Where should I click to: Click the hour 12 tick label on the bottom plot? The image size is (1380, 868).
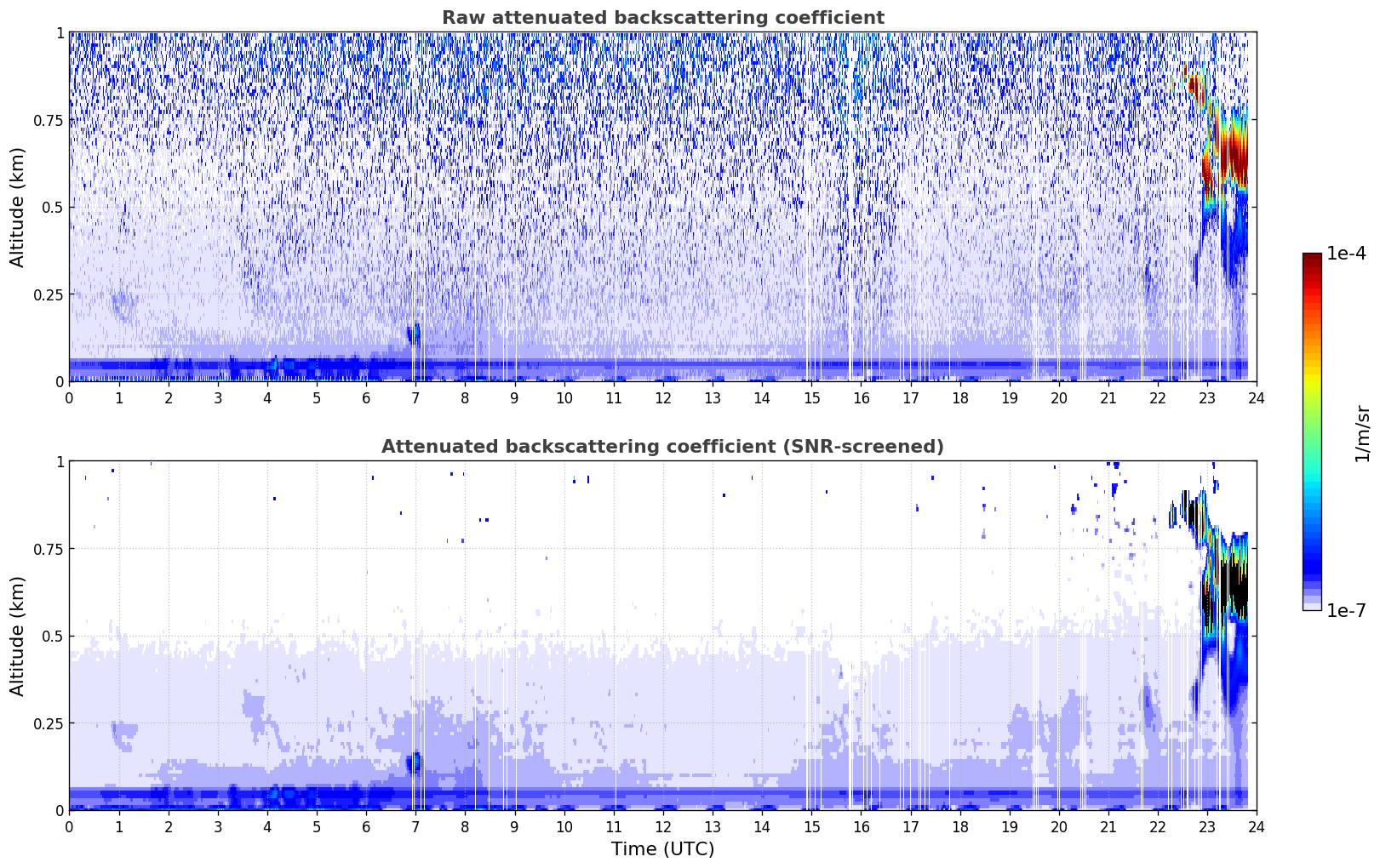(x=663, y=826)
